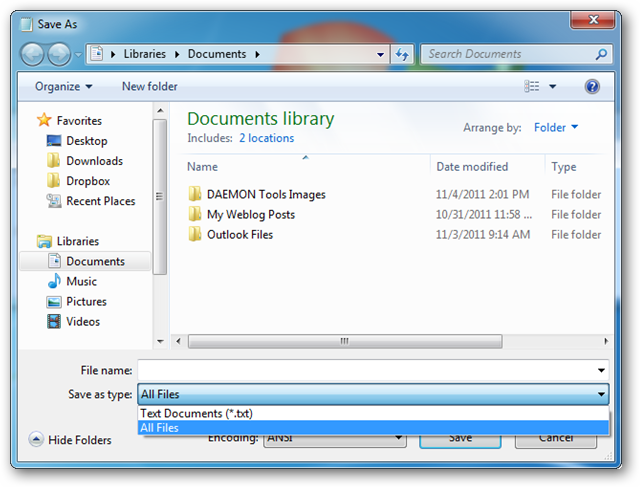Open Dropbox in Favorites
Screen dimensions: 640x487
click(x=88, y=181)
